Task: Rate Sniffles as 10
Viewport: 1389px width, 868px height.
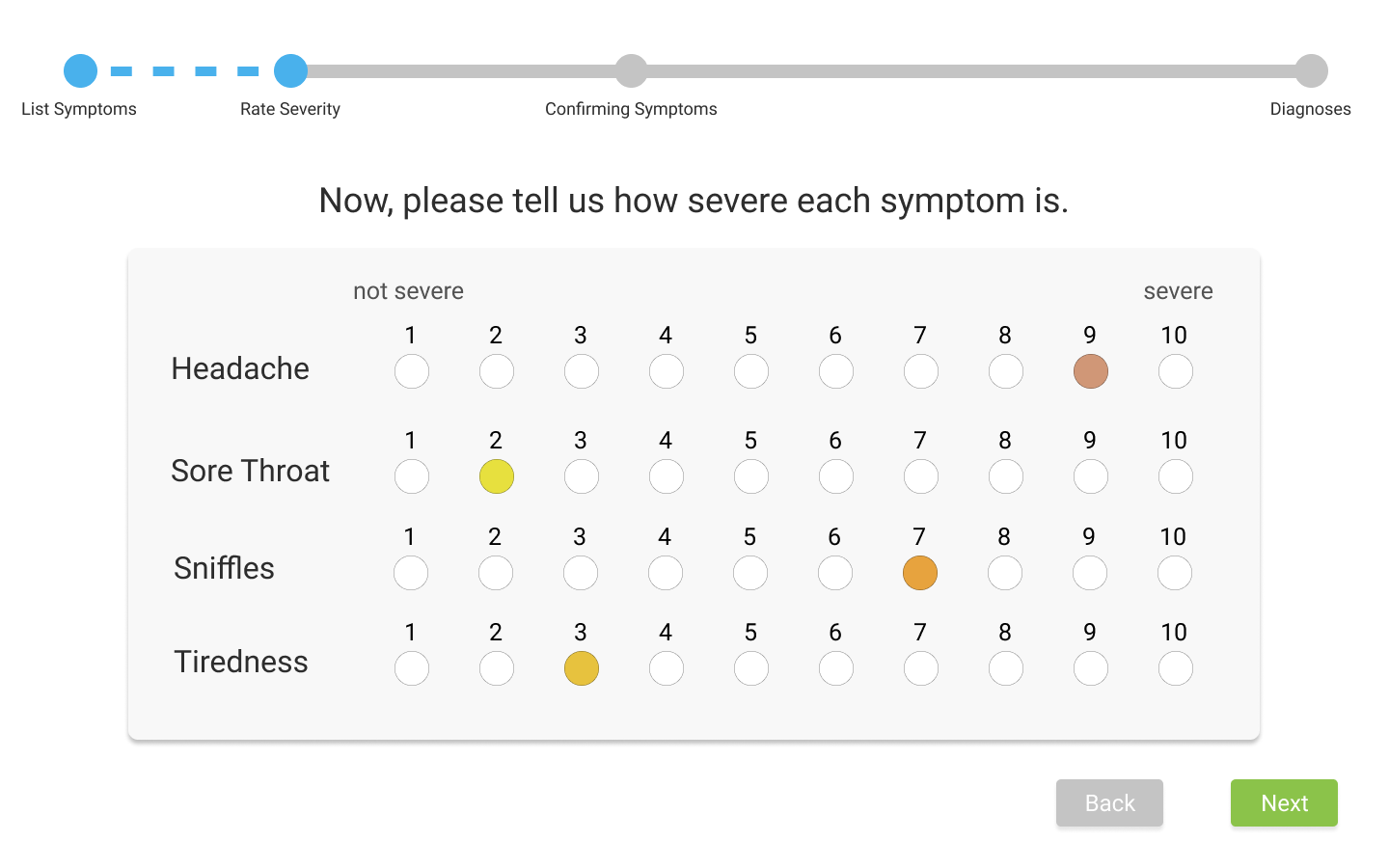Action: pos(1175,572)
